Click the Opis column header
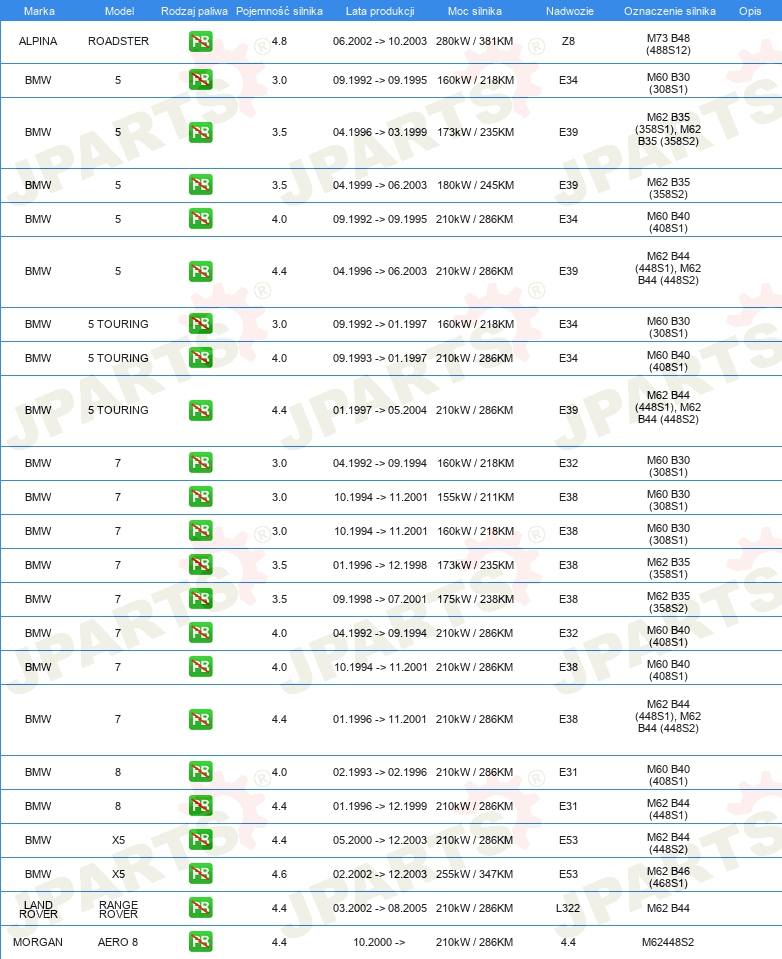The height and width of the screenshot is (959, 782). click(x=750, y=11)
